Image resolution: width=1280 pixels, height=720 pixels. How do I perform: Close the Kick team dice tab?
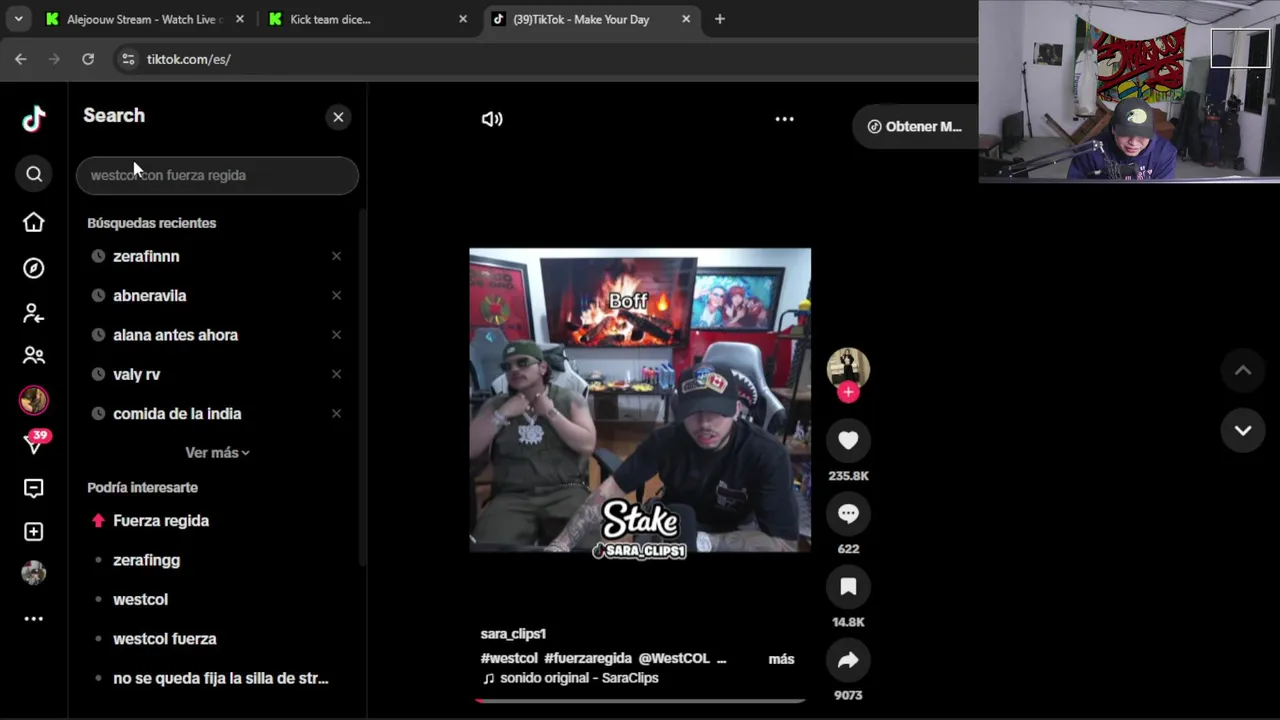463,19
